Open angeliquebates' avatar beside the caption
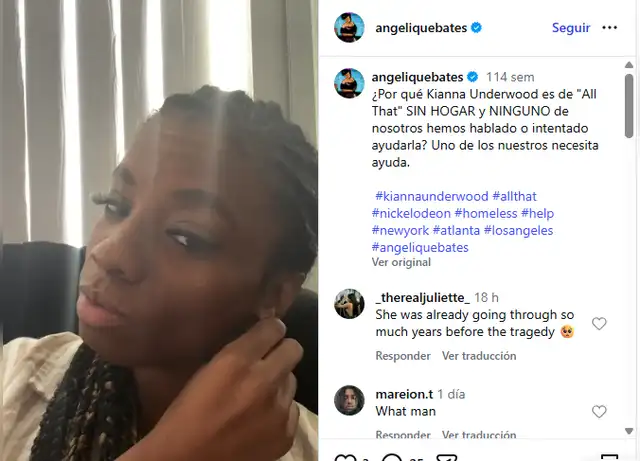Screen dimensions: 640x461 coord(349,83)
